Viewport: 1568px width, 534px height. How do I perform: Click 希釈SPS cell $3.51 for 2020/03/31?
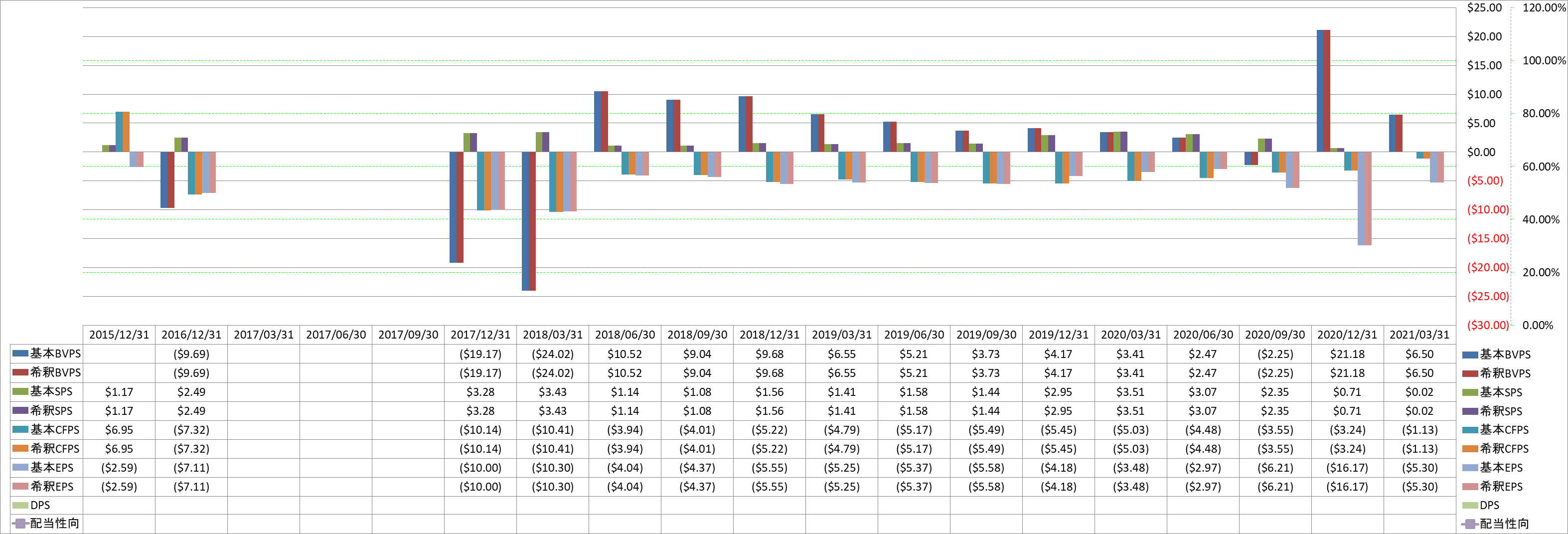(1131, 411)
